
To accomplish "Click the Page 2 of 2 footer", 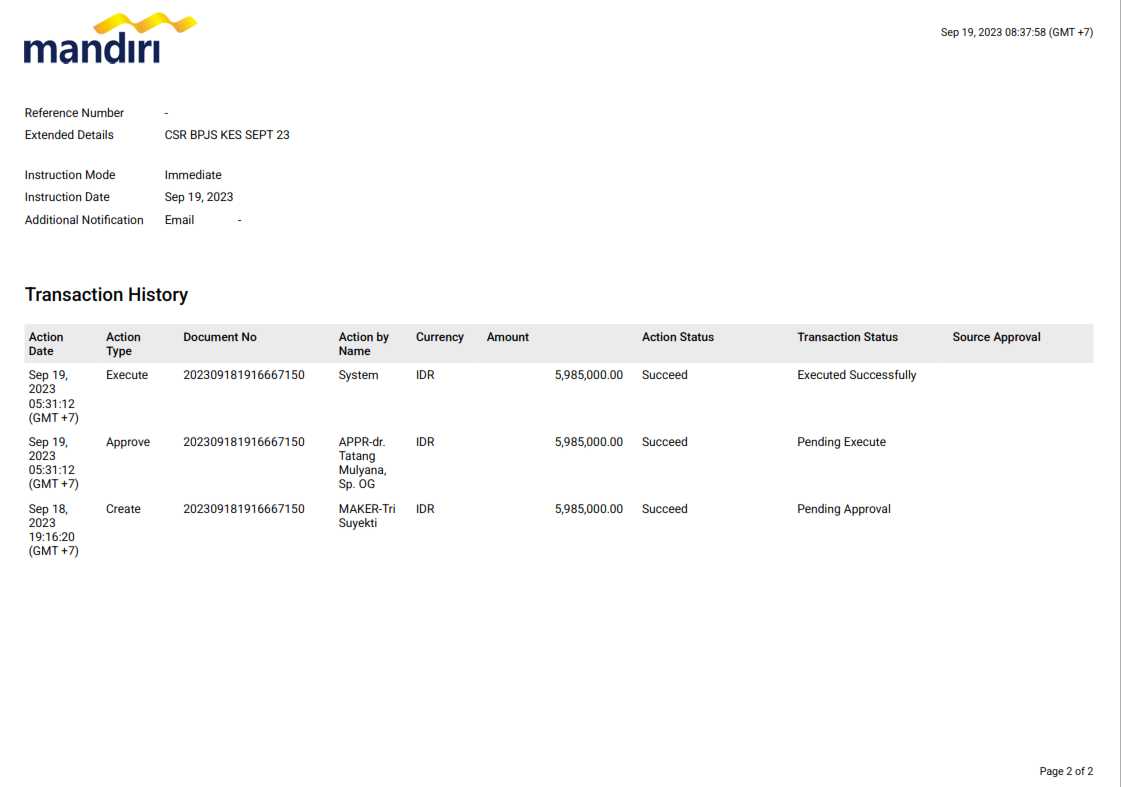I will tap(1066, 772).
